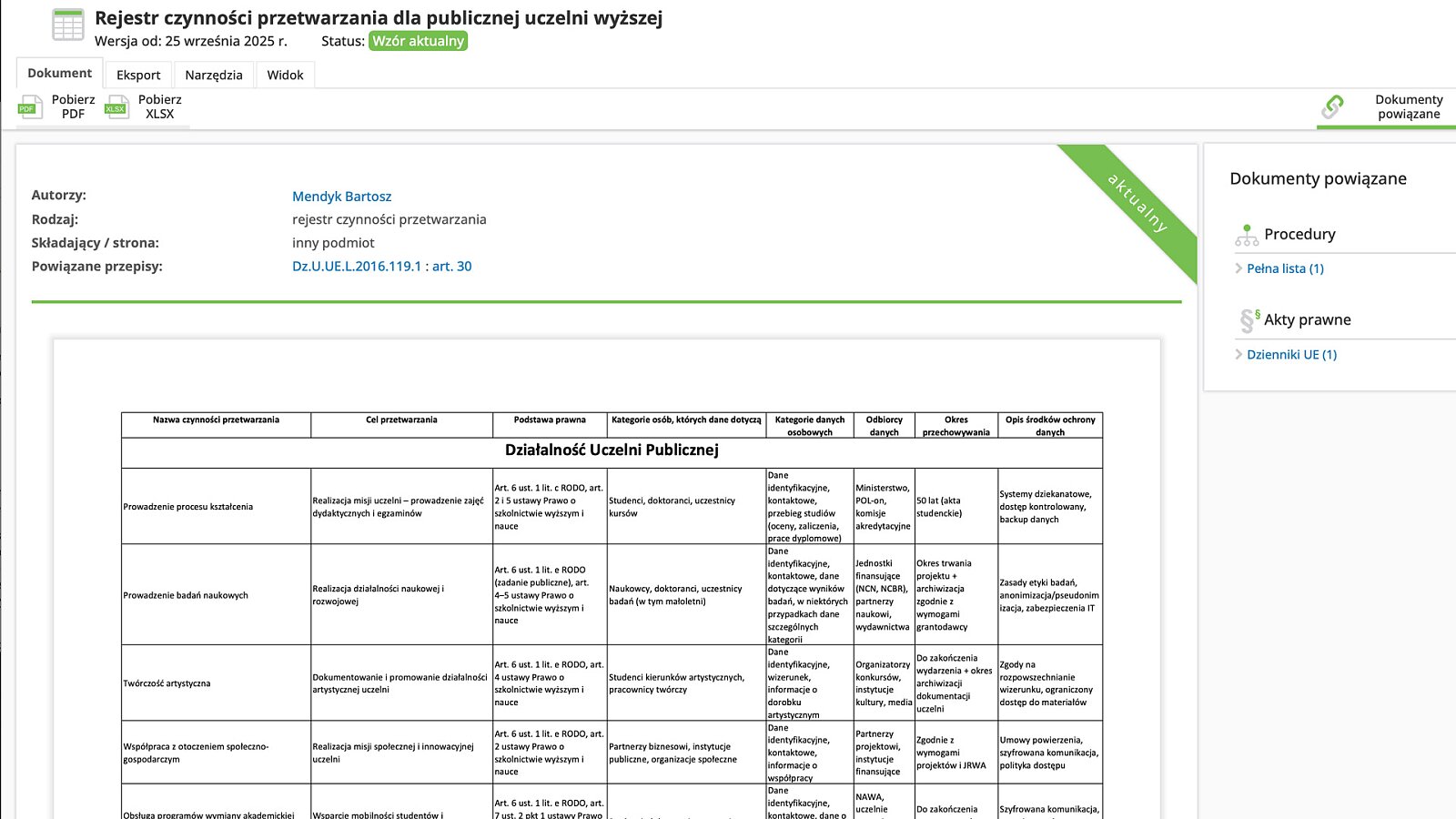
Task: Click the Działalność Uczelni Publicznej table heading
Action: (x=612, y=450)
